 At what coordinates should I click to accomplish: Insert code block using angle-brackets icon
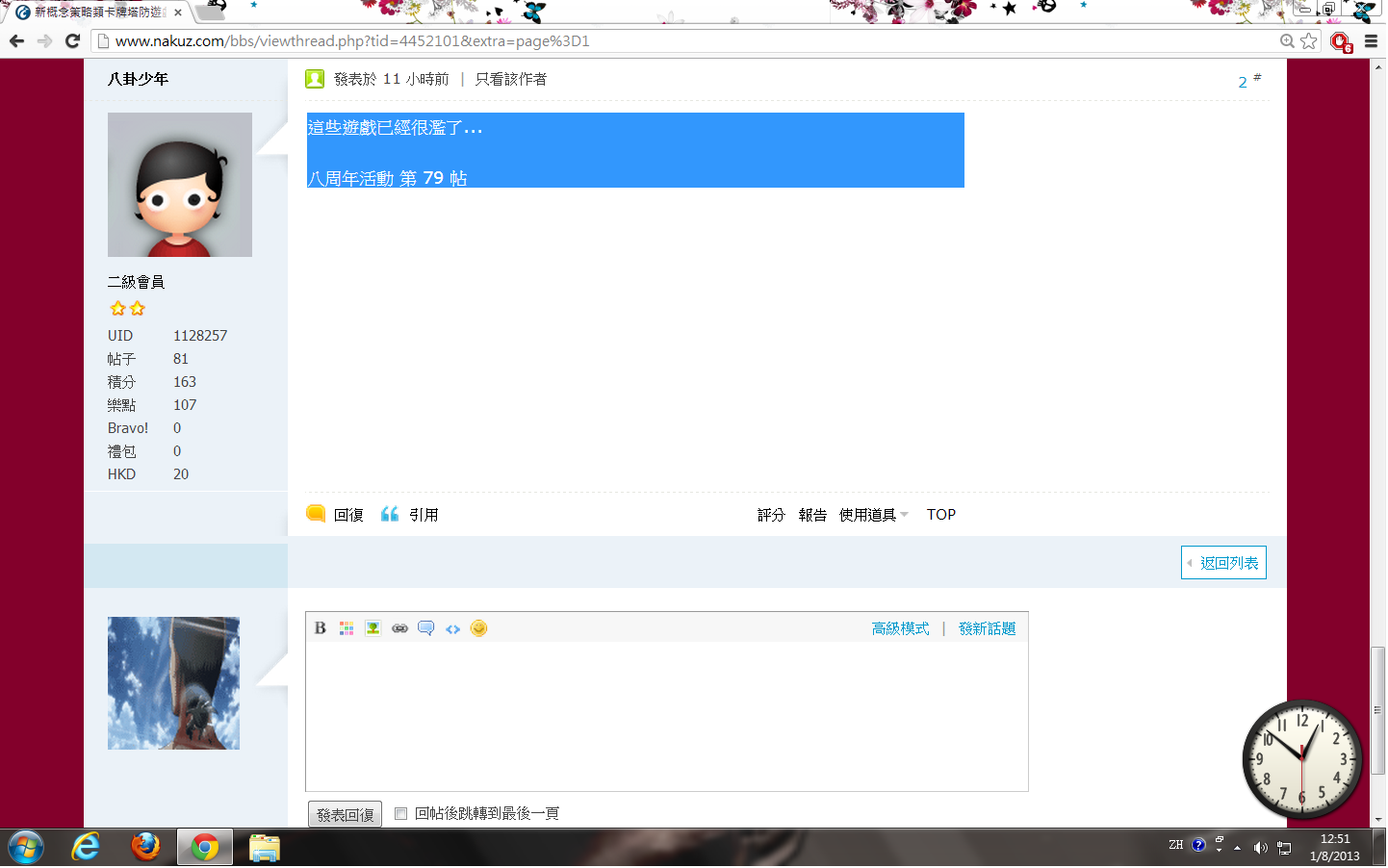(x=452, y=629)
